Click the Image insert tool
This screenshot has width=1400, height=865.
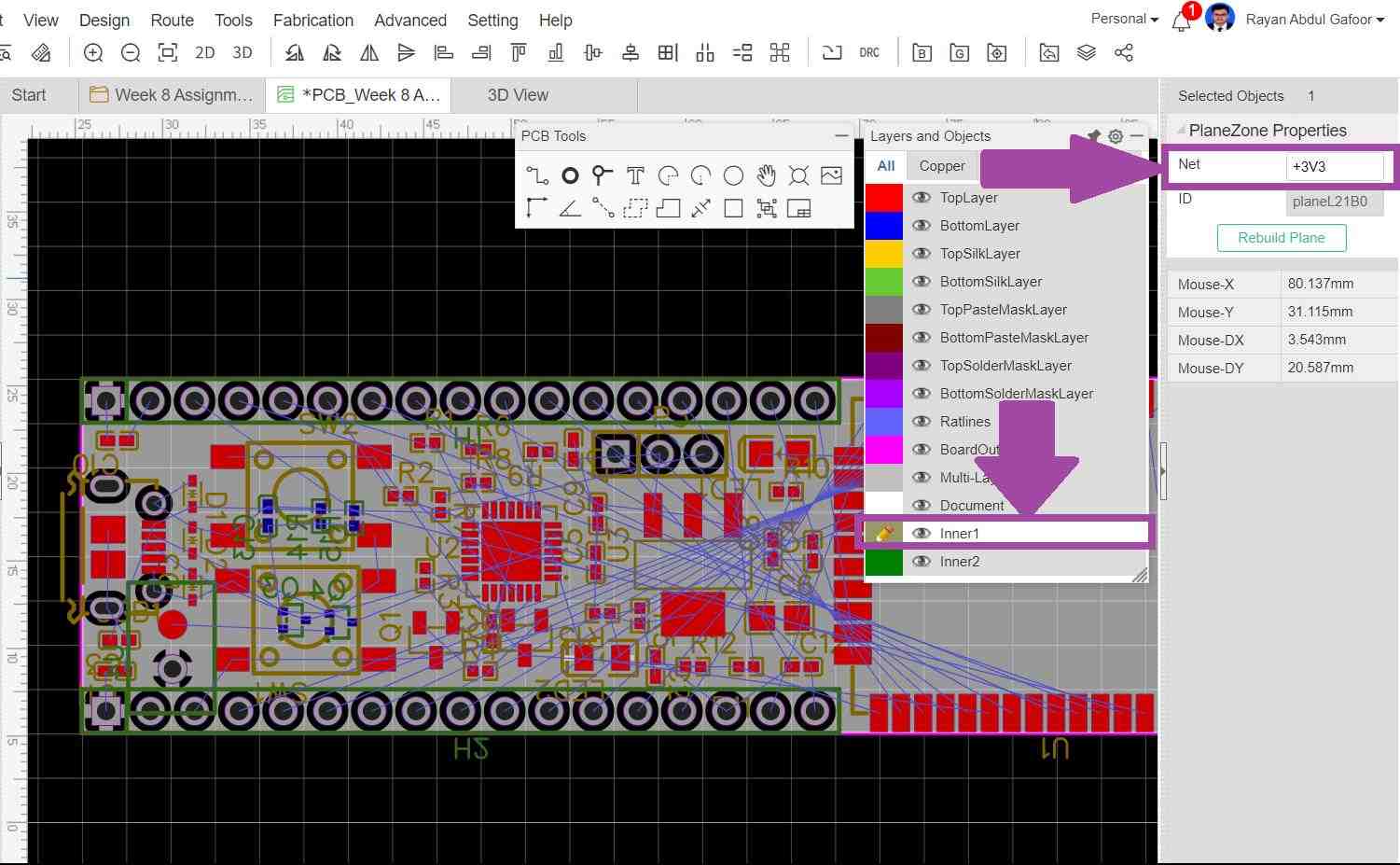(831, 175)
